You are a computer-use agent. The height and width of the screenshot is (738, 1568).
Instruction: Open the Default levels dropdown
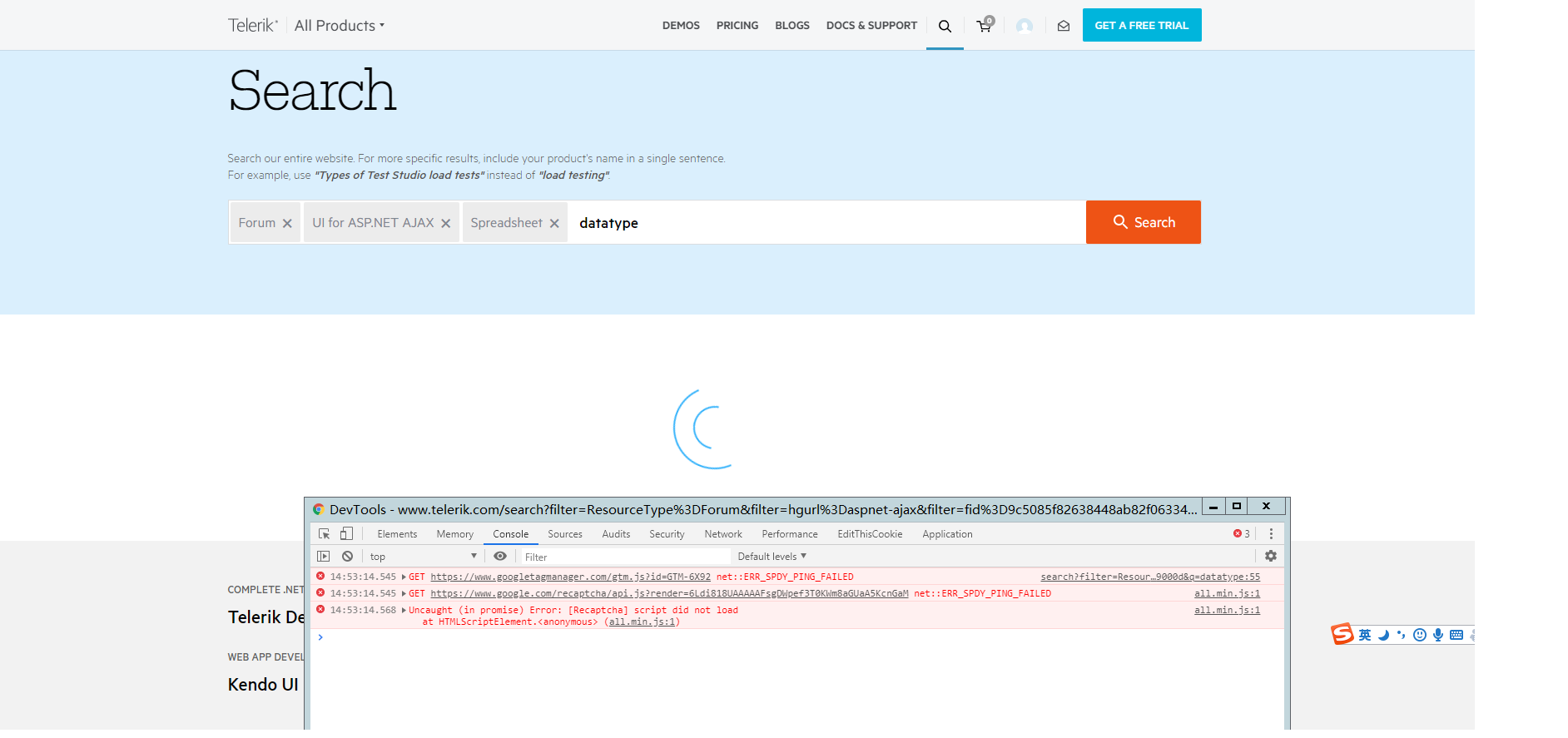coord(772,557)
